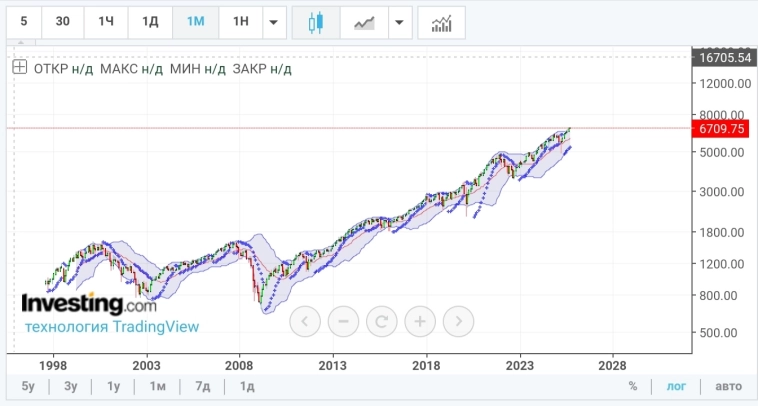
Task: Choose the 30 minute interval
Action: 62,22
